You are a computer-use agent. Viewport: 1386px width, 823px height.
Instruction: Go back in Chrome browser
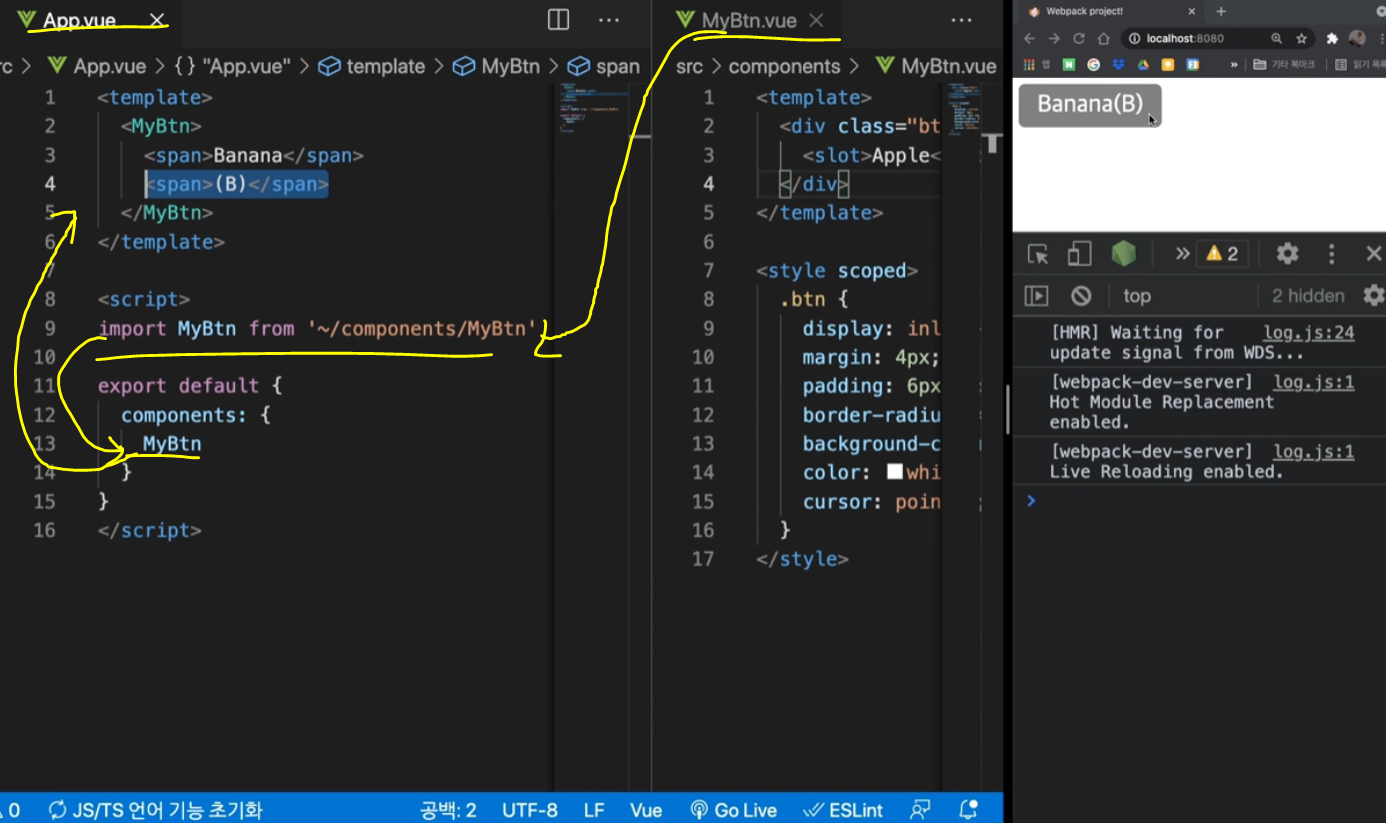pos(1029,38)
